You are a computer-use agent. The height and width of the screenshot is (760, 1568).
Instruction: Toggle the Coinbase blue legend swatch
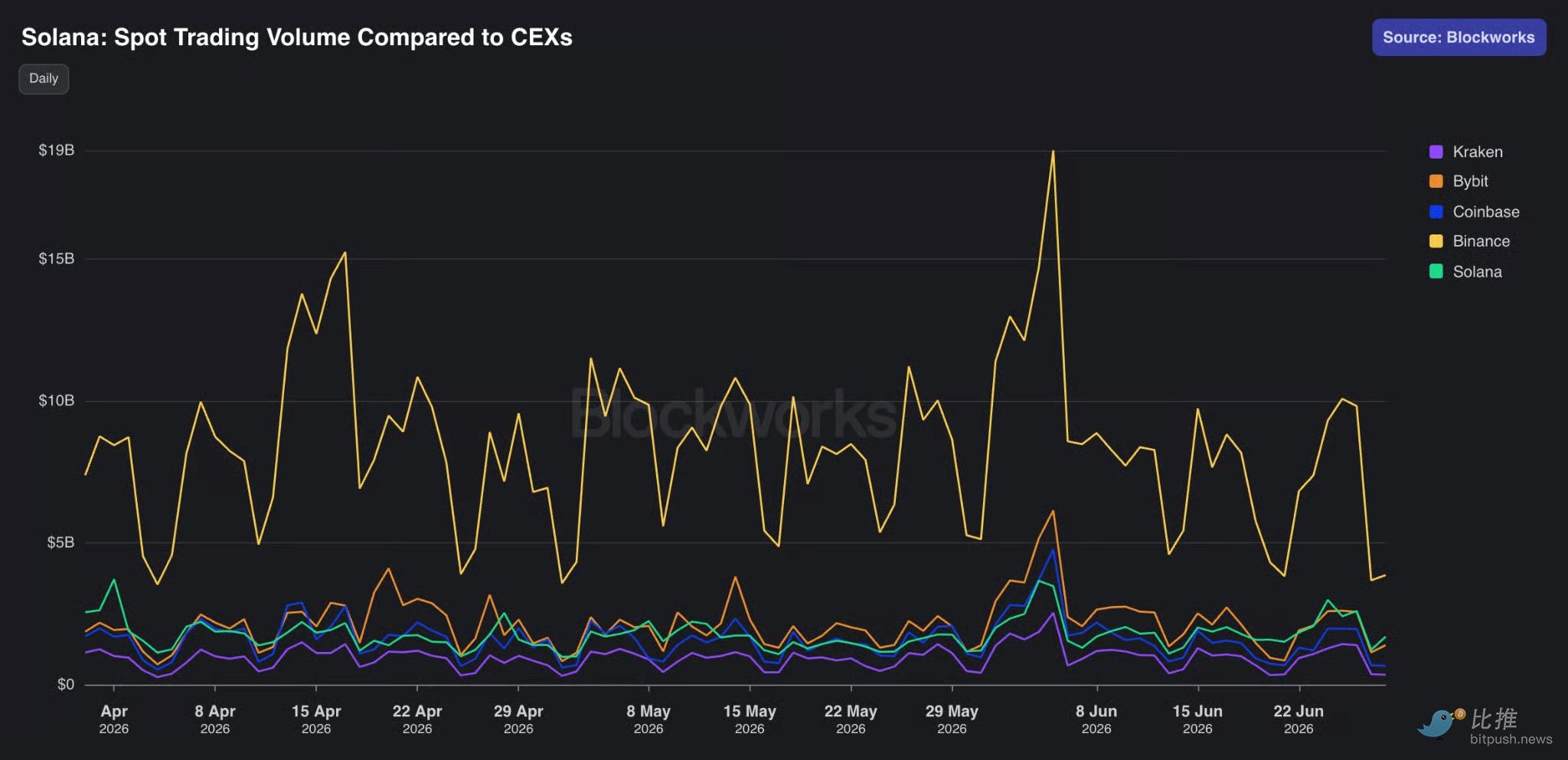coord(1436,211)
